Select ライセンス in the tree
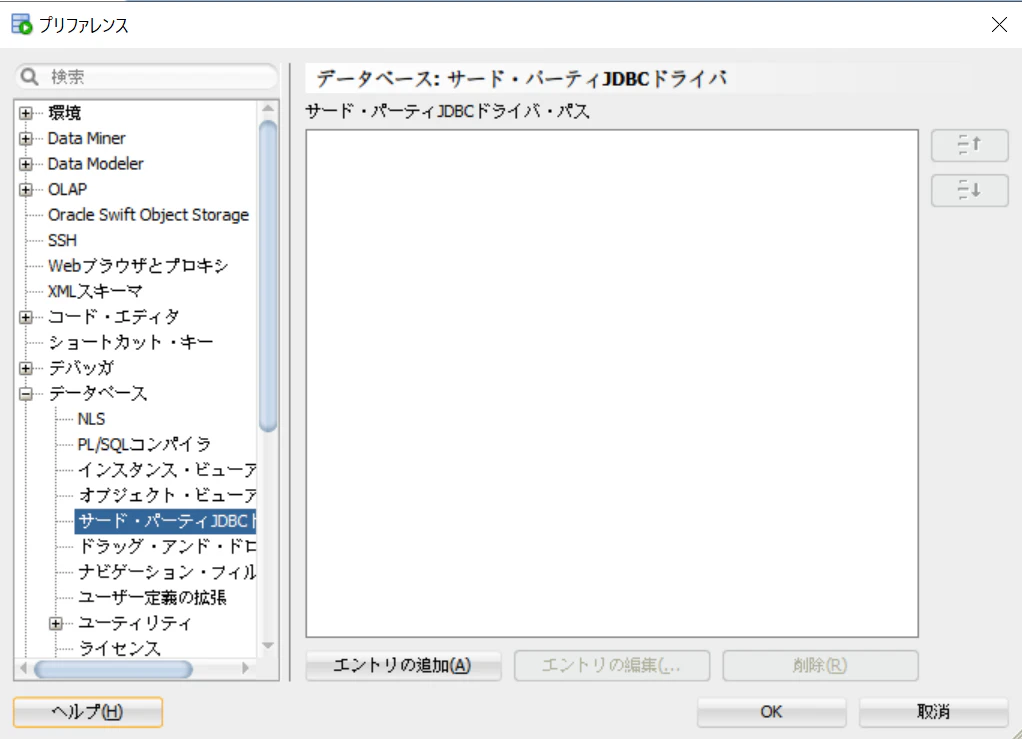This screenshot has width=1022, height=739. point(119,648)
